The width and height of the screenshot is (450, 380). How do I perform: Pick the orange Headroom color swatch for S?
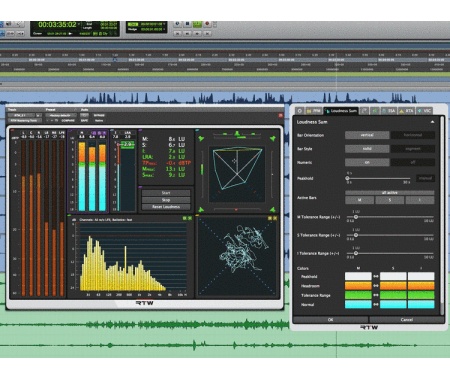click(393, 286)
